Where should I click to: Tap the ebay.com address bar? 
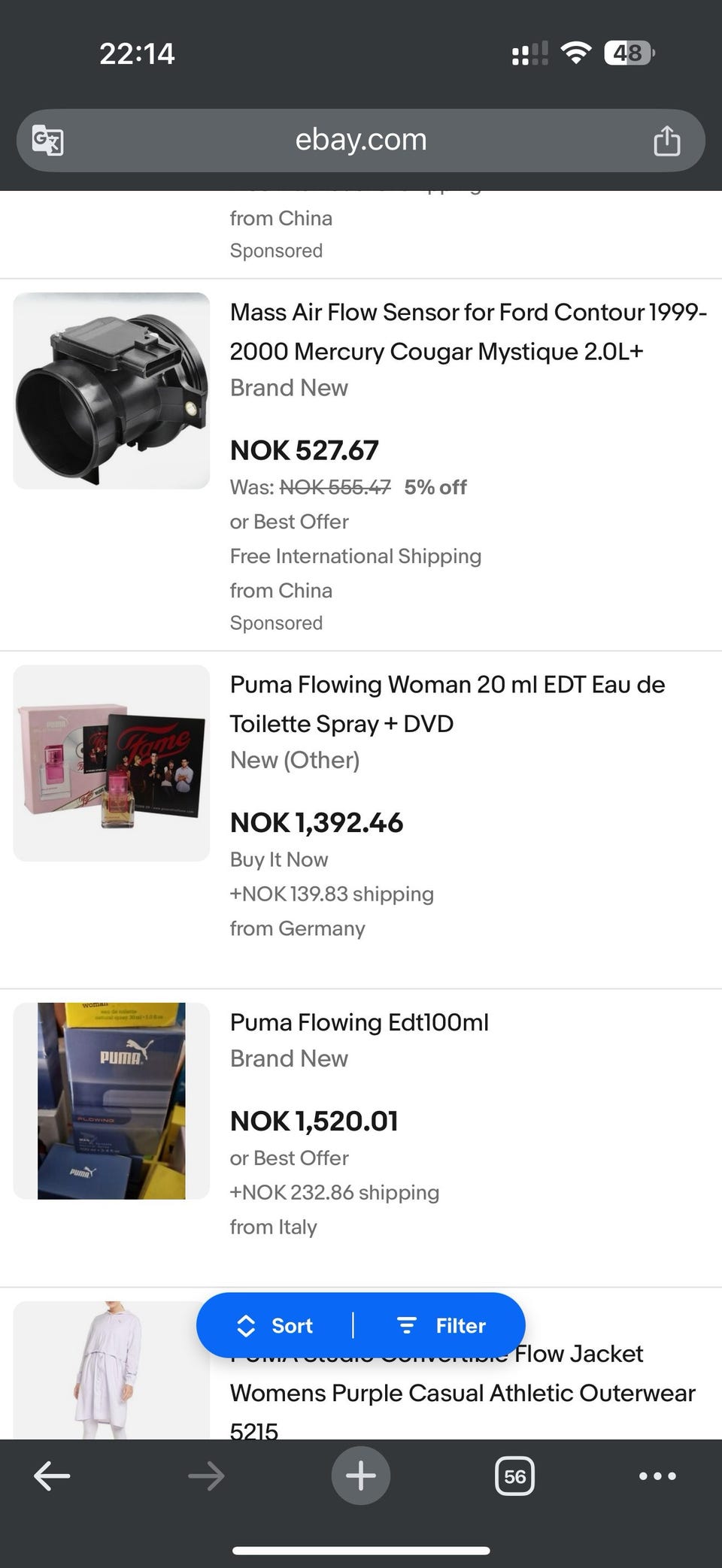361,141
